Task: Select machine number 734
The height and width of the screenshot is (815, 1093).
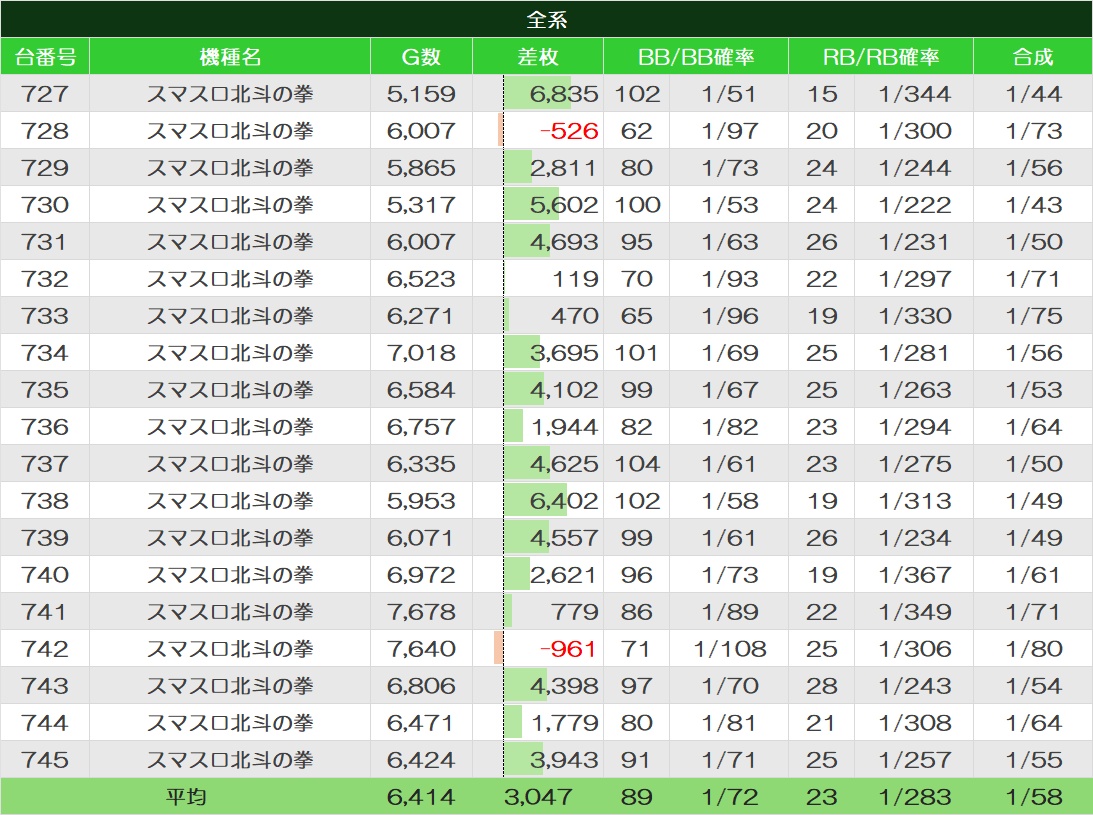Action: tap(45, 352)
